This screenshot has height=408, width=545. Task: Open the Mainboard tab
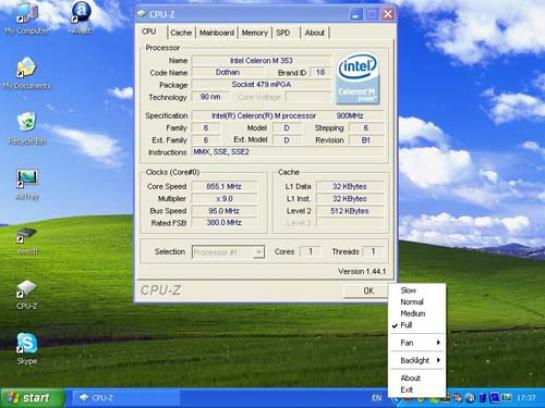click(x=217, y=33)
